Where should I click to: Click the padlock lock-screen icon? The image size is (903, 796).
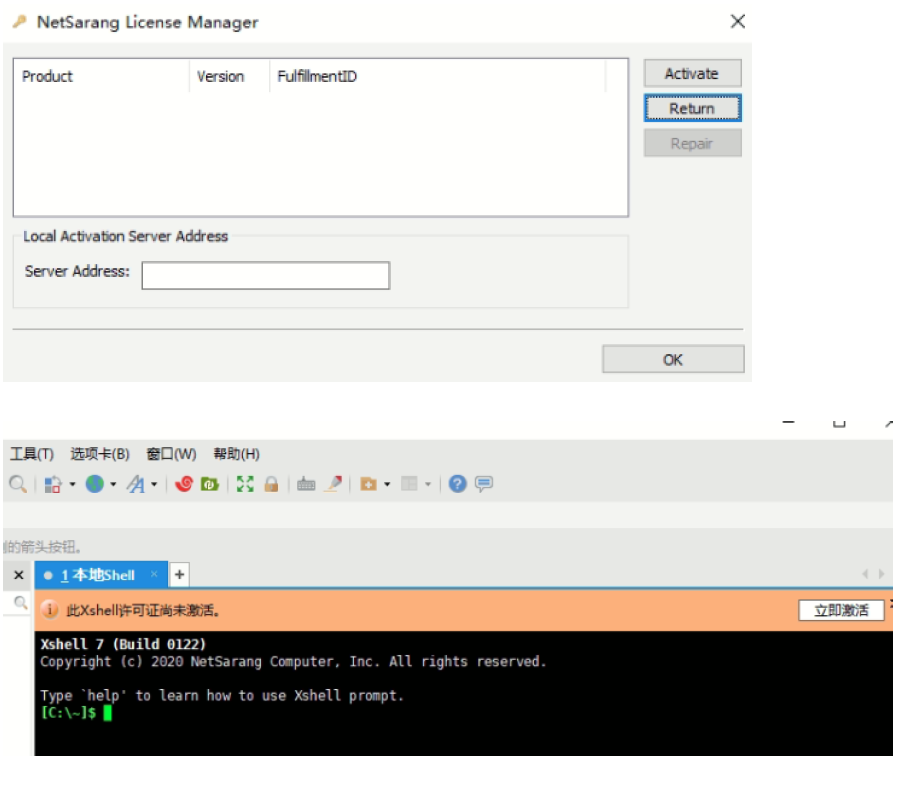(x=271, y=484)
